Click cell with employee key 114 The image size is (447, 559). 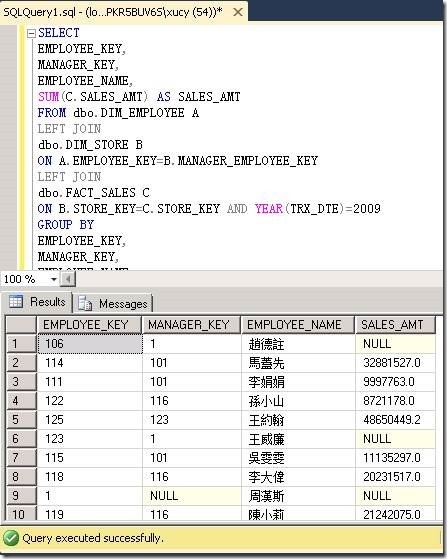tap(90, 363)
